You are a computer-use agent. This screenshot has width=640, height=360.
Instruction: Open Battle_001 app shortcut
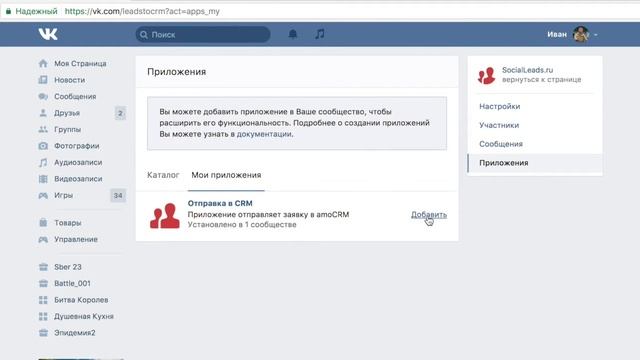click(x=72, y=283)
